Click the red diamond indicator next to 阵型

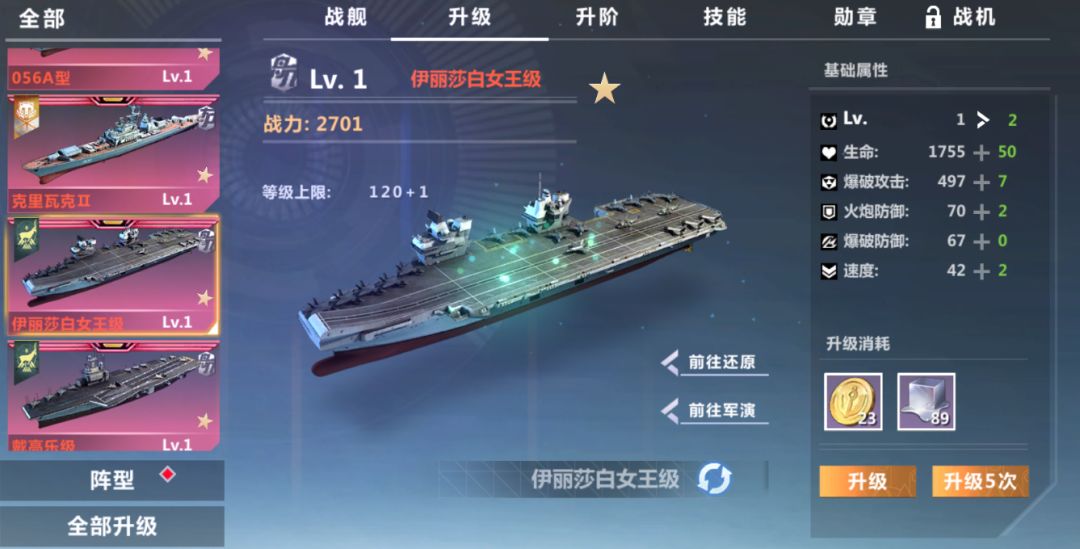tap(167, 474)
